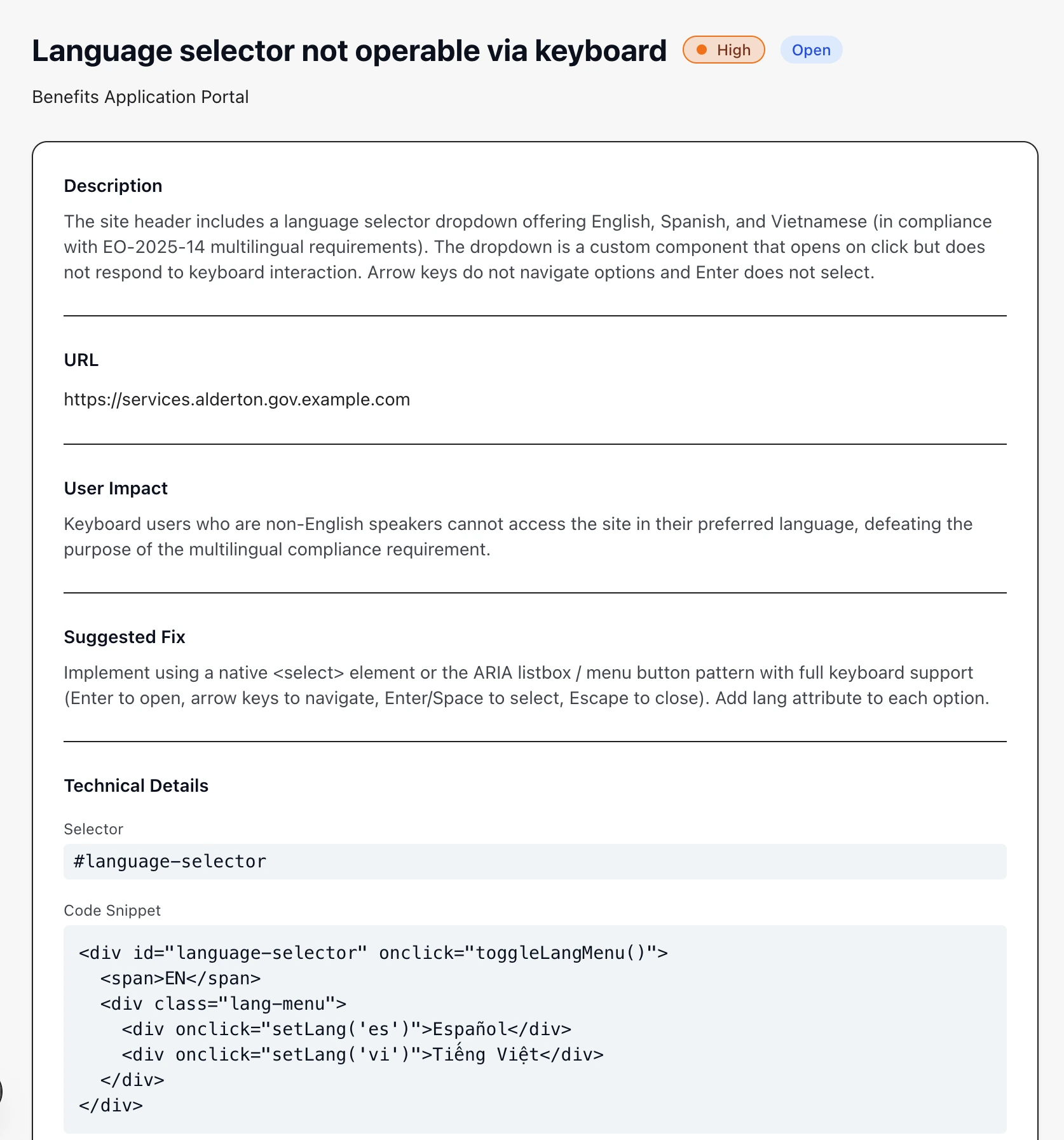Click the High severity badge
The height and width of the screenshot is (1140, 1064).
(723, 50)
